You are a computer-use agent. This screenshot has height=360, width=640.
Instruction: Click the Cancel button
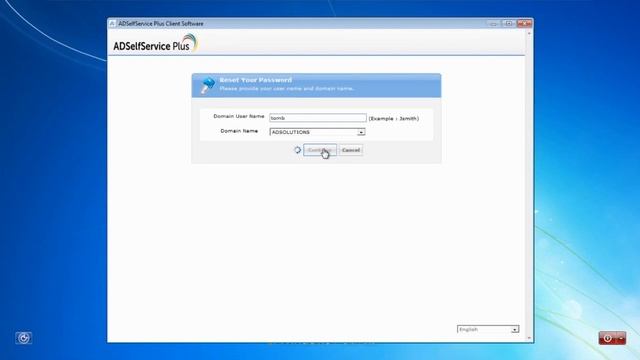click(x=351, y=150)
